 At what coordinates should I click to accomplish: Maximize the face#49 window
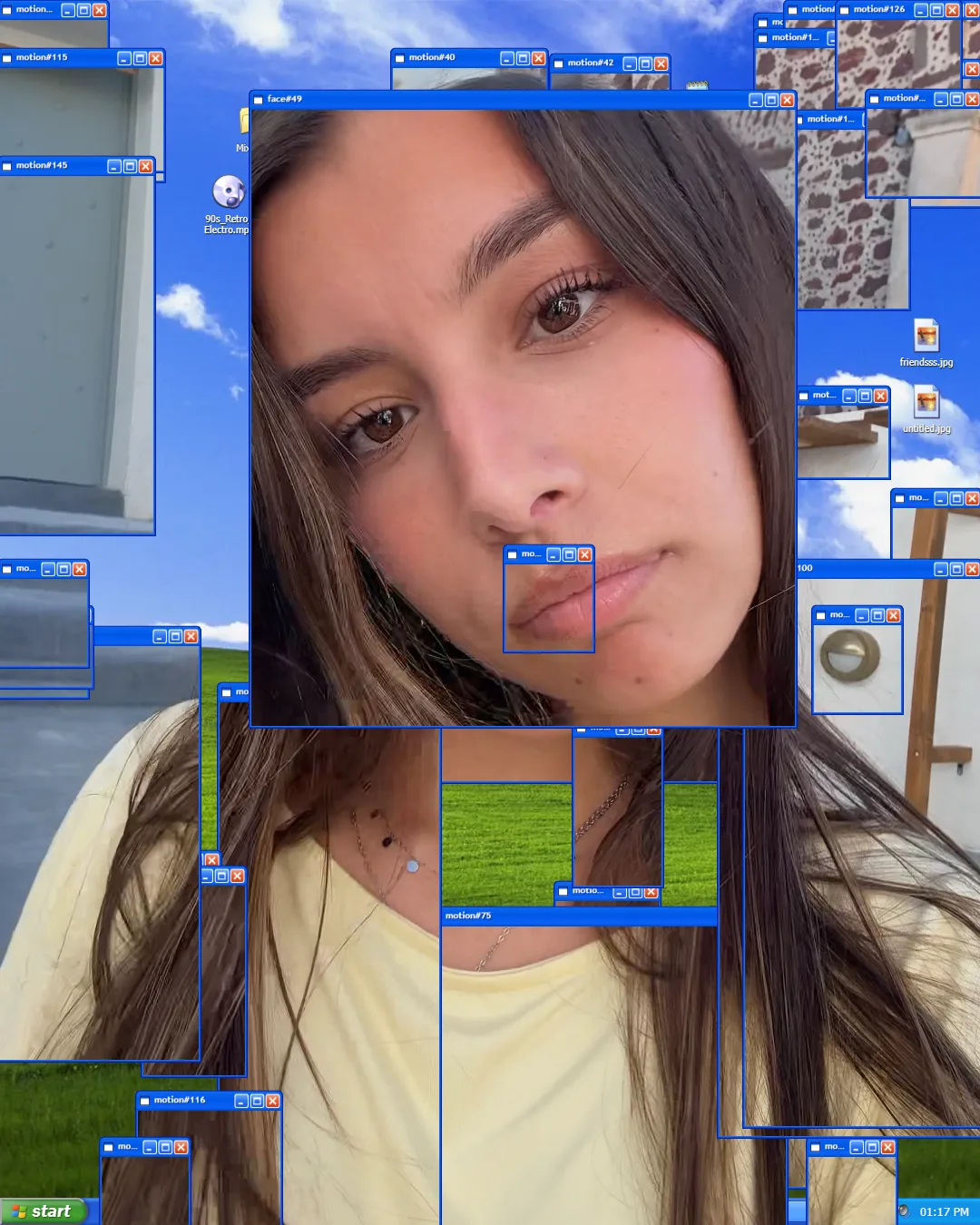[x=771, y=100]
